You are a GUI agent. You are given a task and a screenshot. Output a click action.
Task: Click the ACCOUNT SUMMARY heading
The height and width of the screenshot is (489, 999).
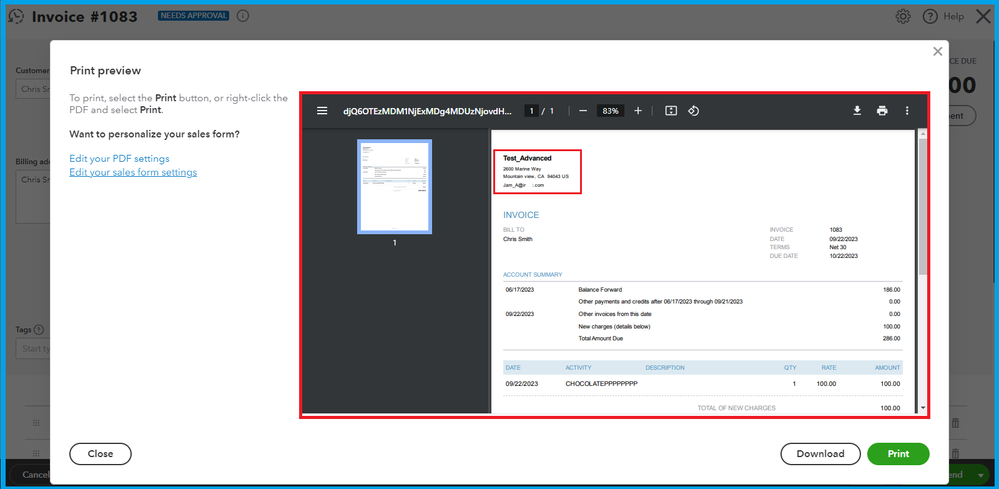click(533, 274)
